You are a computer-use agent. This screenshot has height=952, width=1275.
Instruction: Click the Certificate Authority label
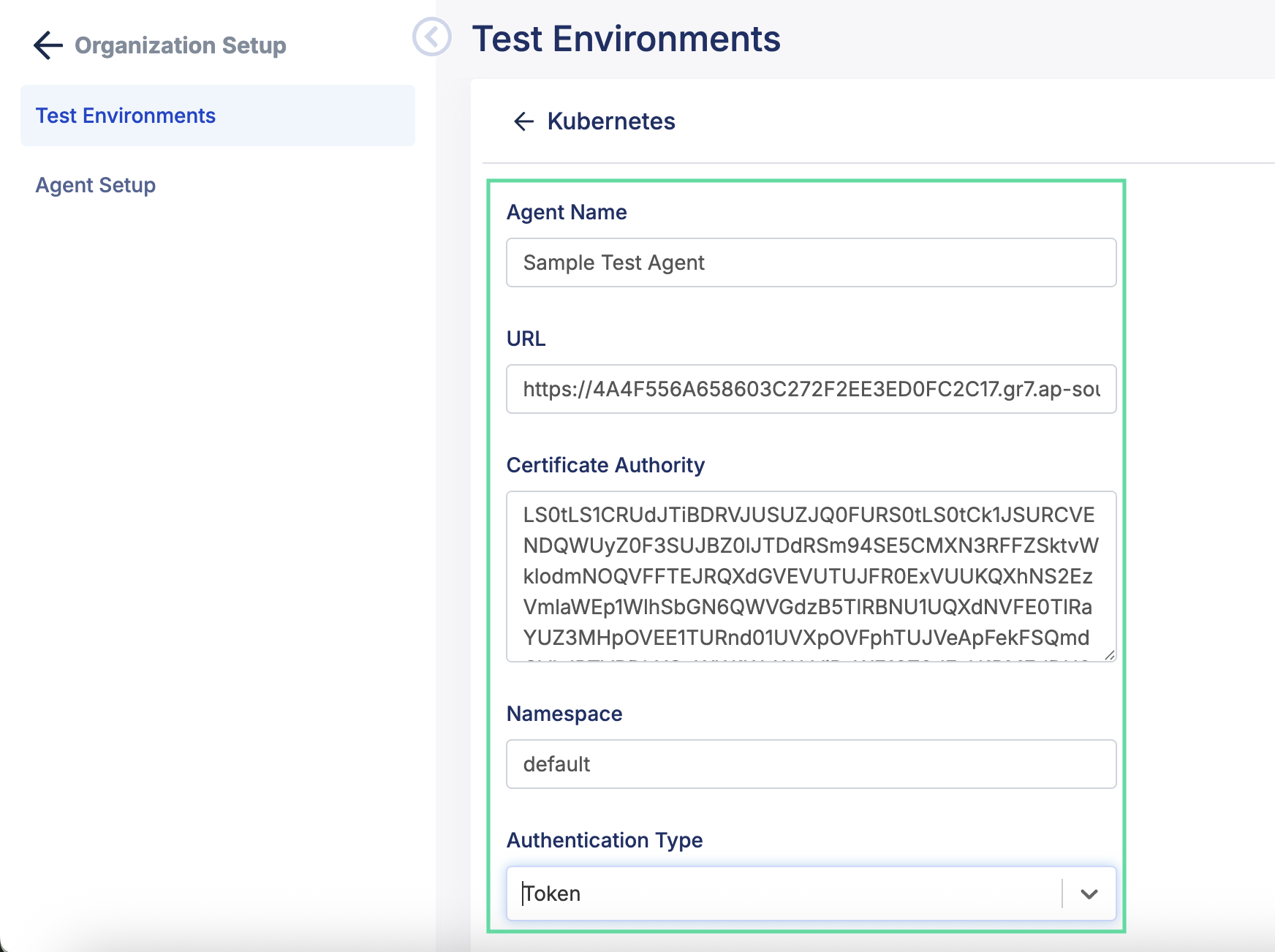605,465
